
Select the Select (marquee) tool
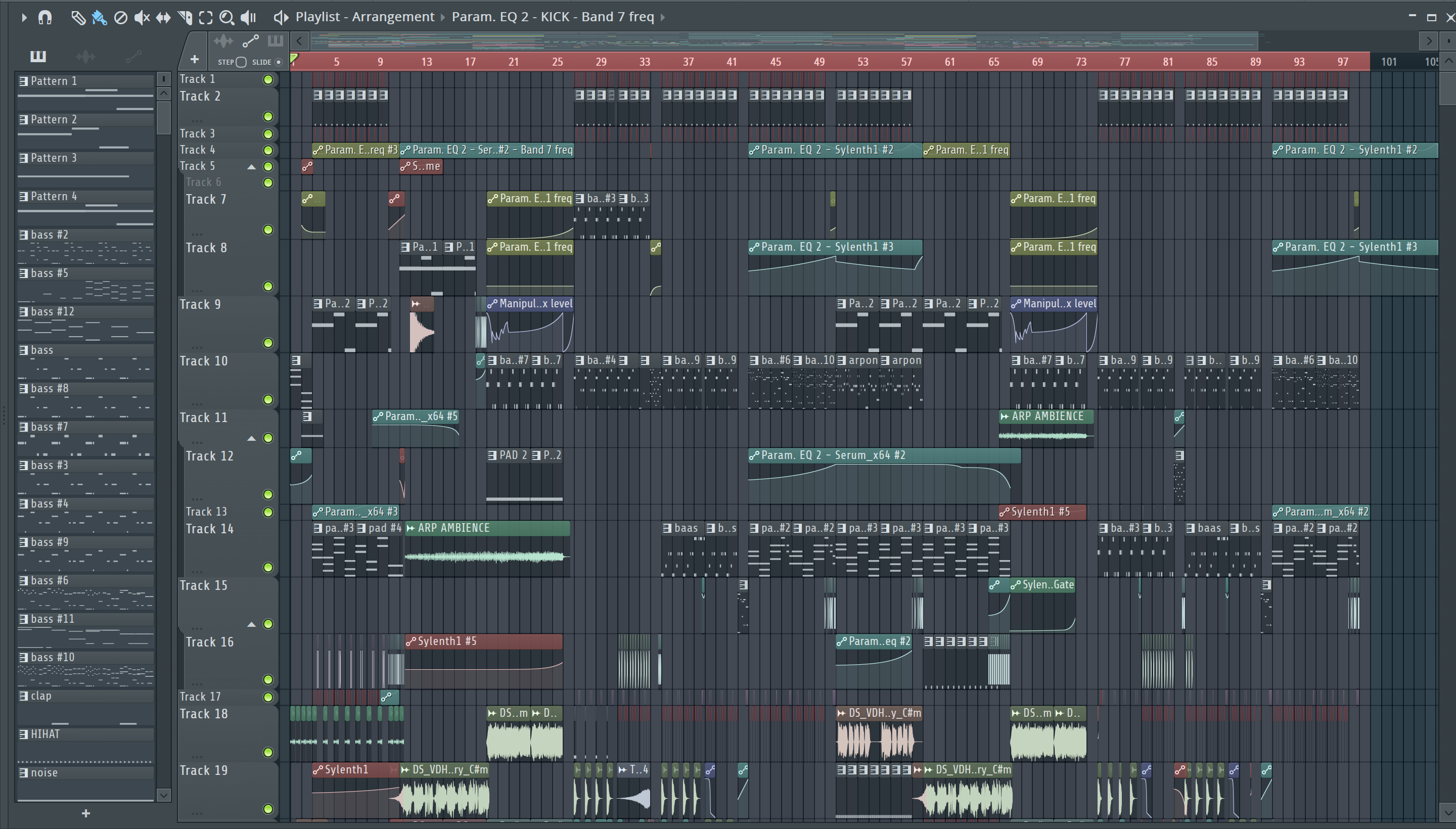pyautogui.click(x=206, y=18)
